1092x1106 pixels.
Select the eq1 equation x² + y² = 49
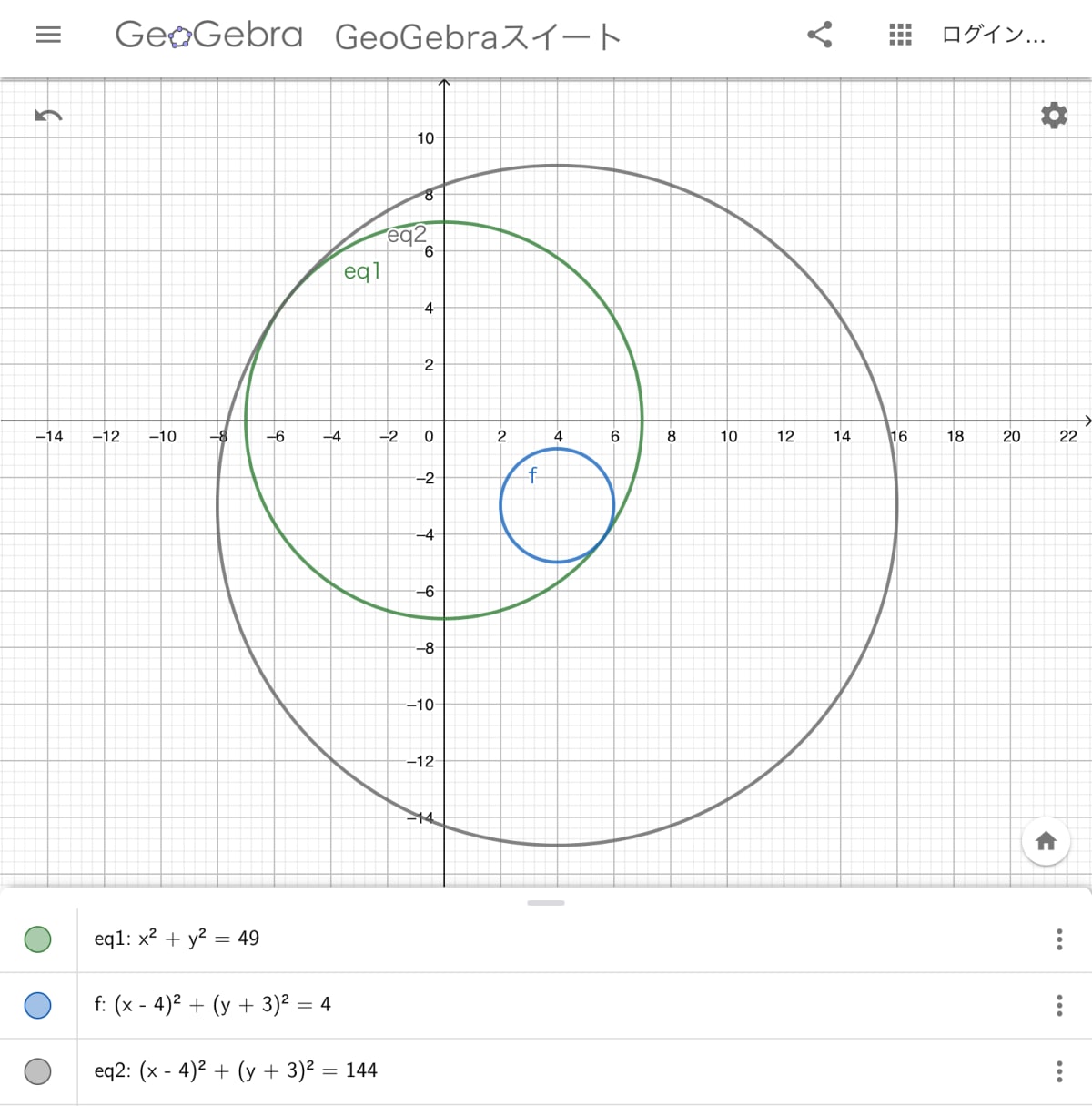click(x=177, y=939)
